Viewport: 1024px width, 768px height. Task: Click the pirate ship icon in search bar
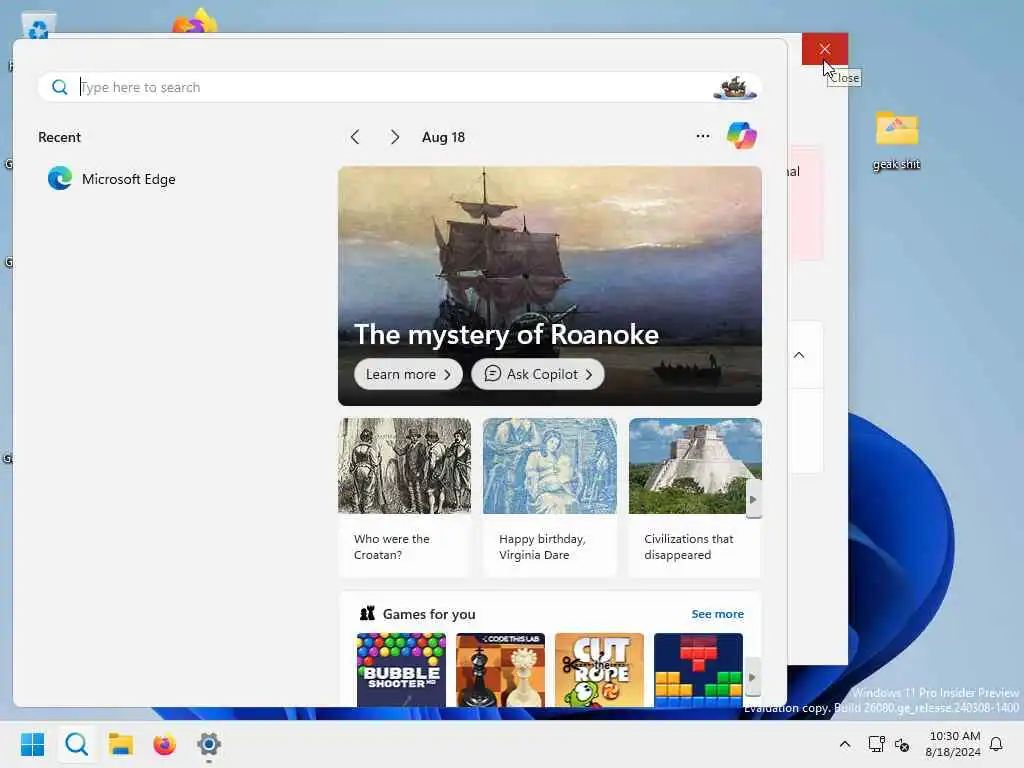click(735, 87)
